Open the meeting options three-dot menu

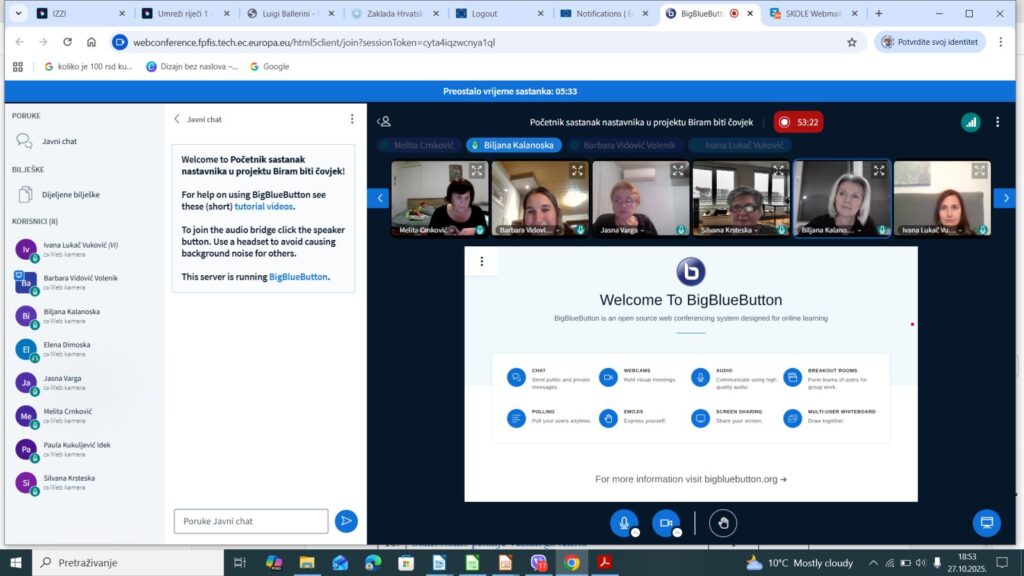point(997,122)
